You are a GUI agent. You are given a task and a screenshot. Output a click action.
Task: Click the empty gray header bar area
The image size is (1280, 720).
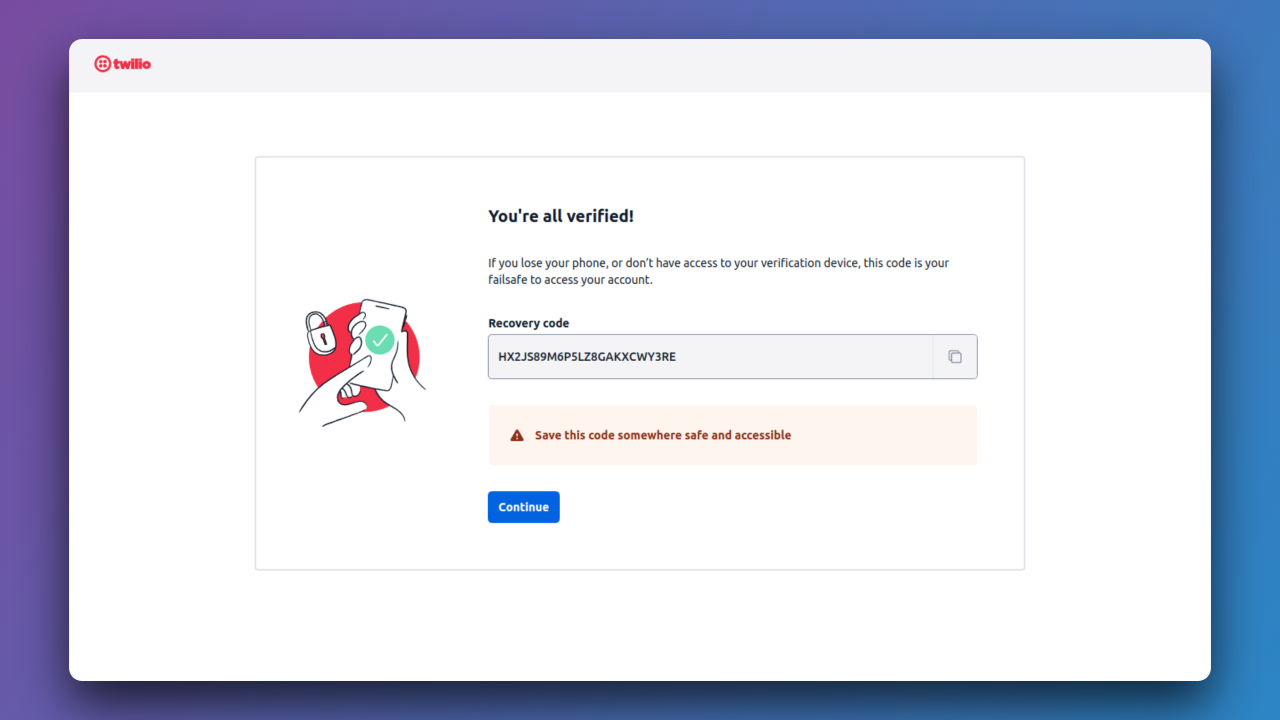point(680,66)
